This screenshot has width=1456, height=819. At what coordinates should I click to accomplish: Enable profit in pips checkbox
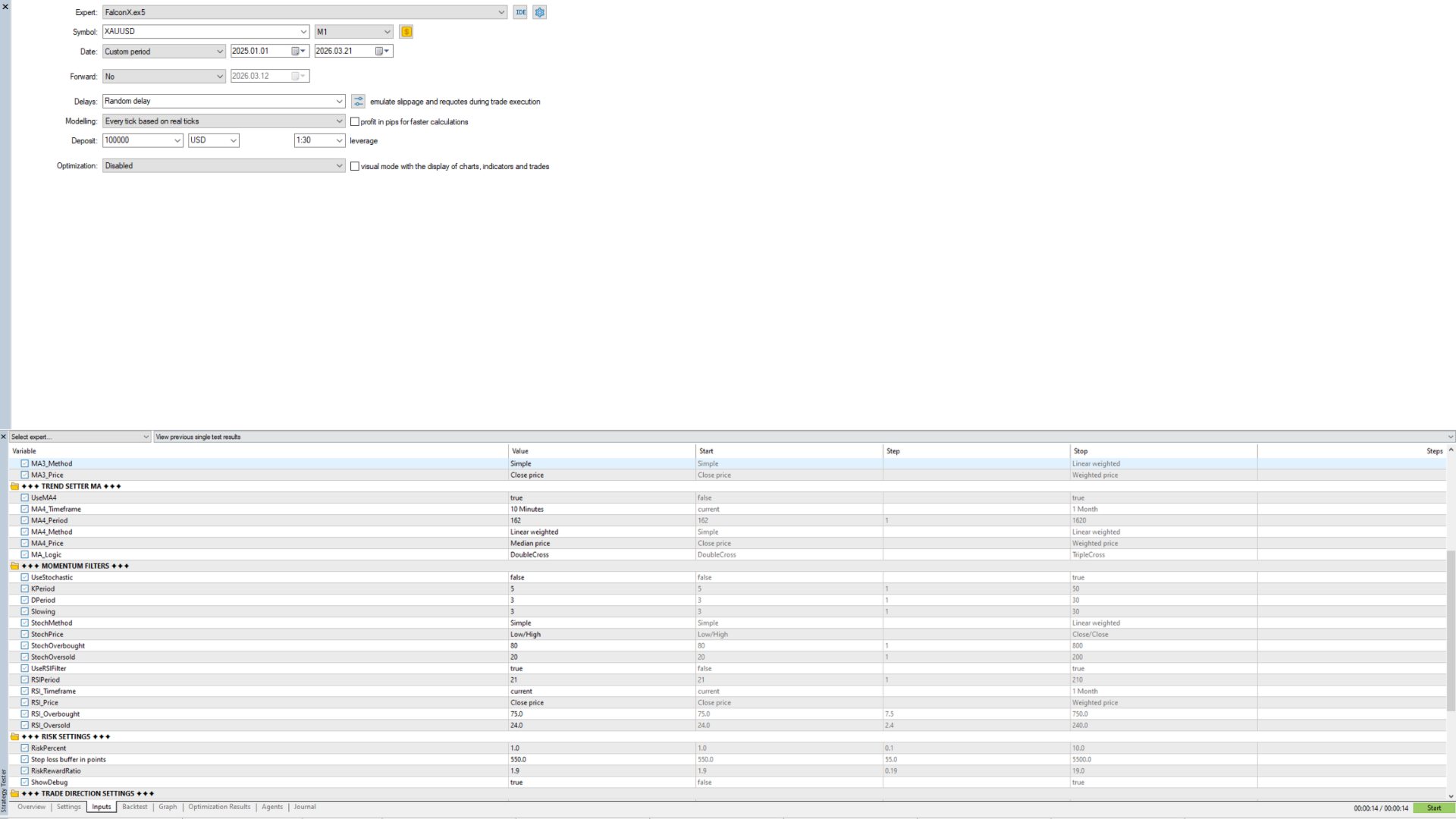point(355,122)
